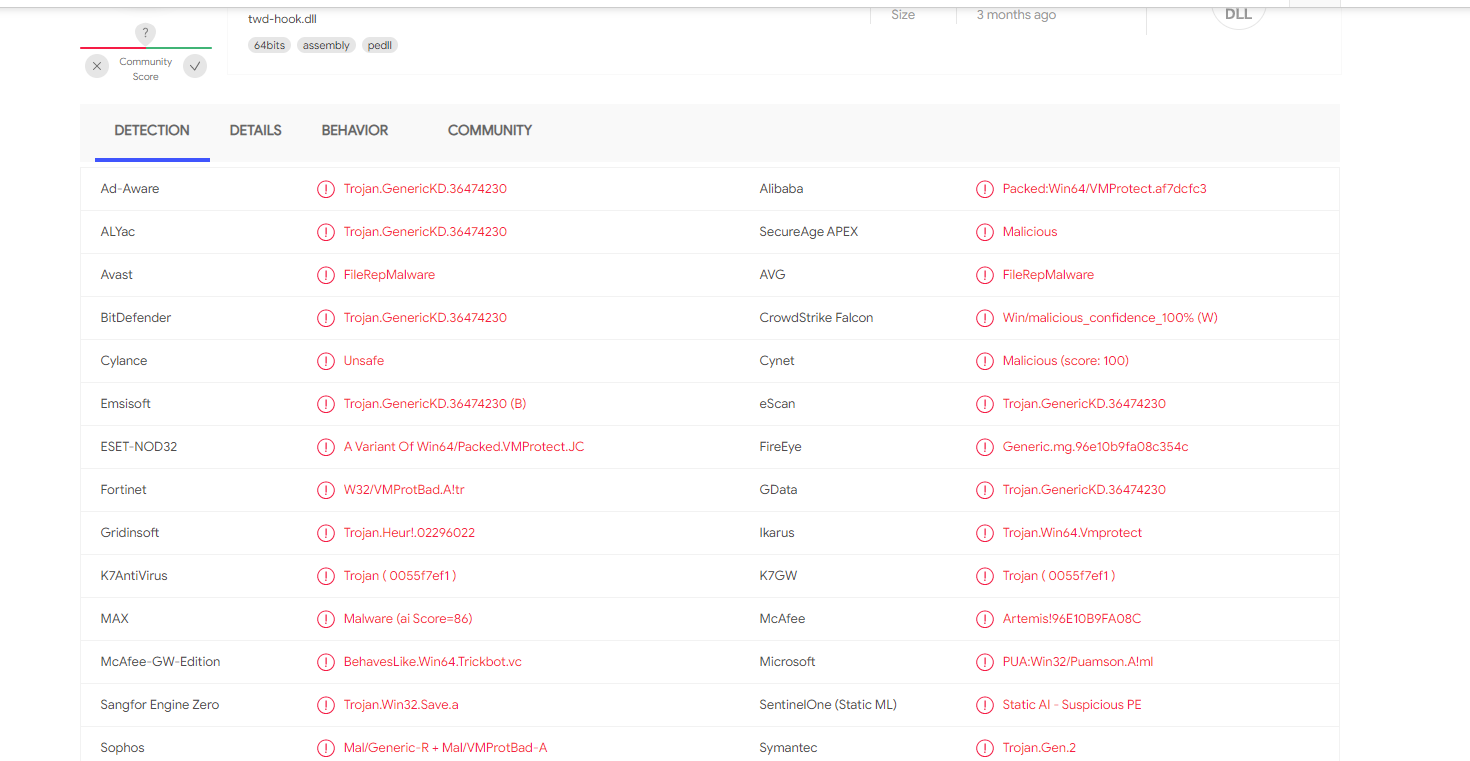1470x761 pixels.
Task: Click the alert icon in the Alibaba row
Action: point(985,189)
